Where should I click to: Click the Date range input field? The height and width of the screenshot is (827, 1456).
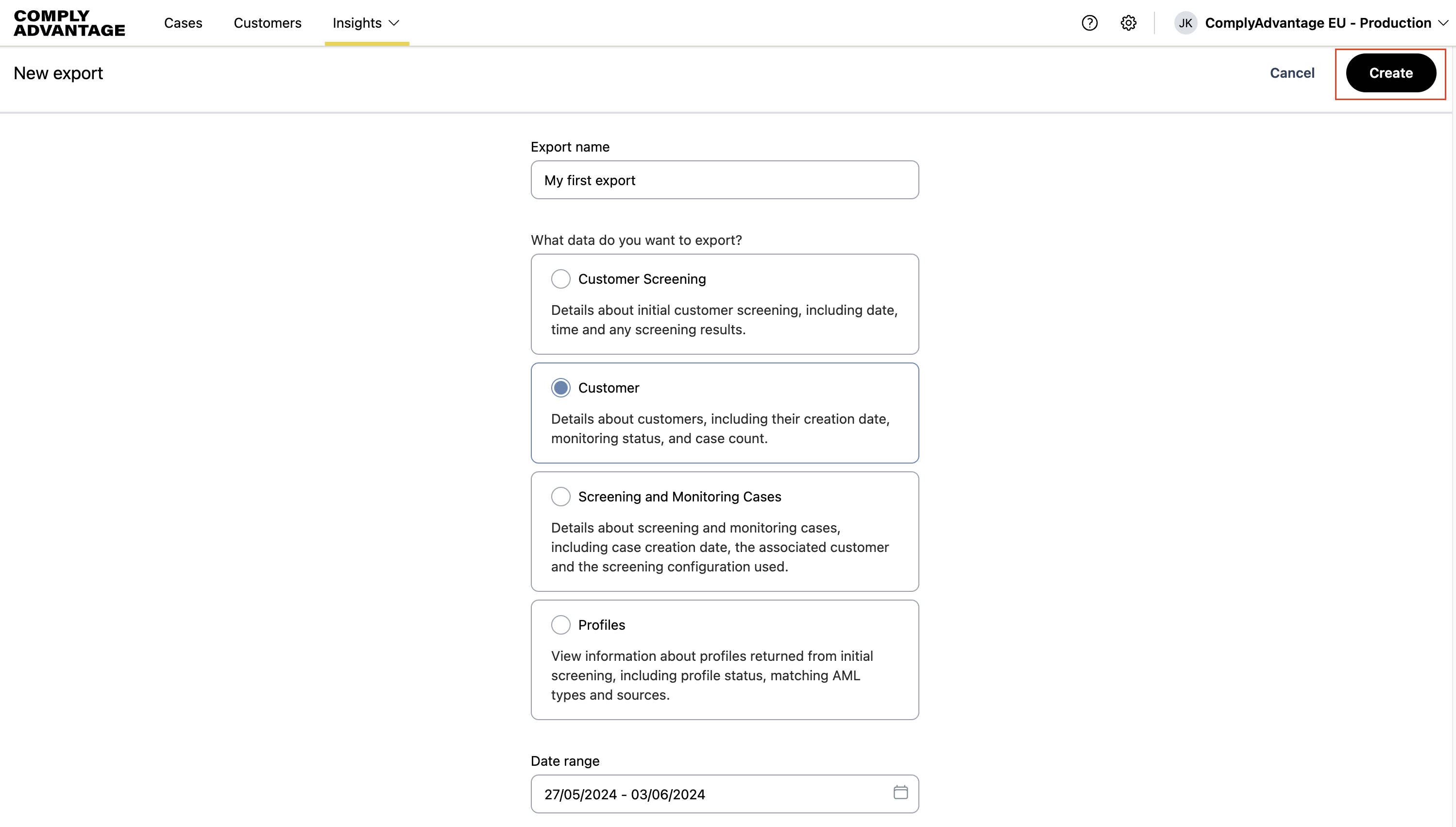[710, 794]
